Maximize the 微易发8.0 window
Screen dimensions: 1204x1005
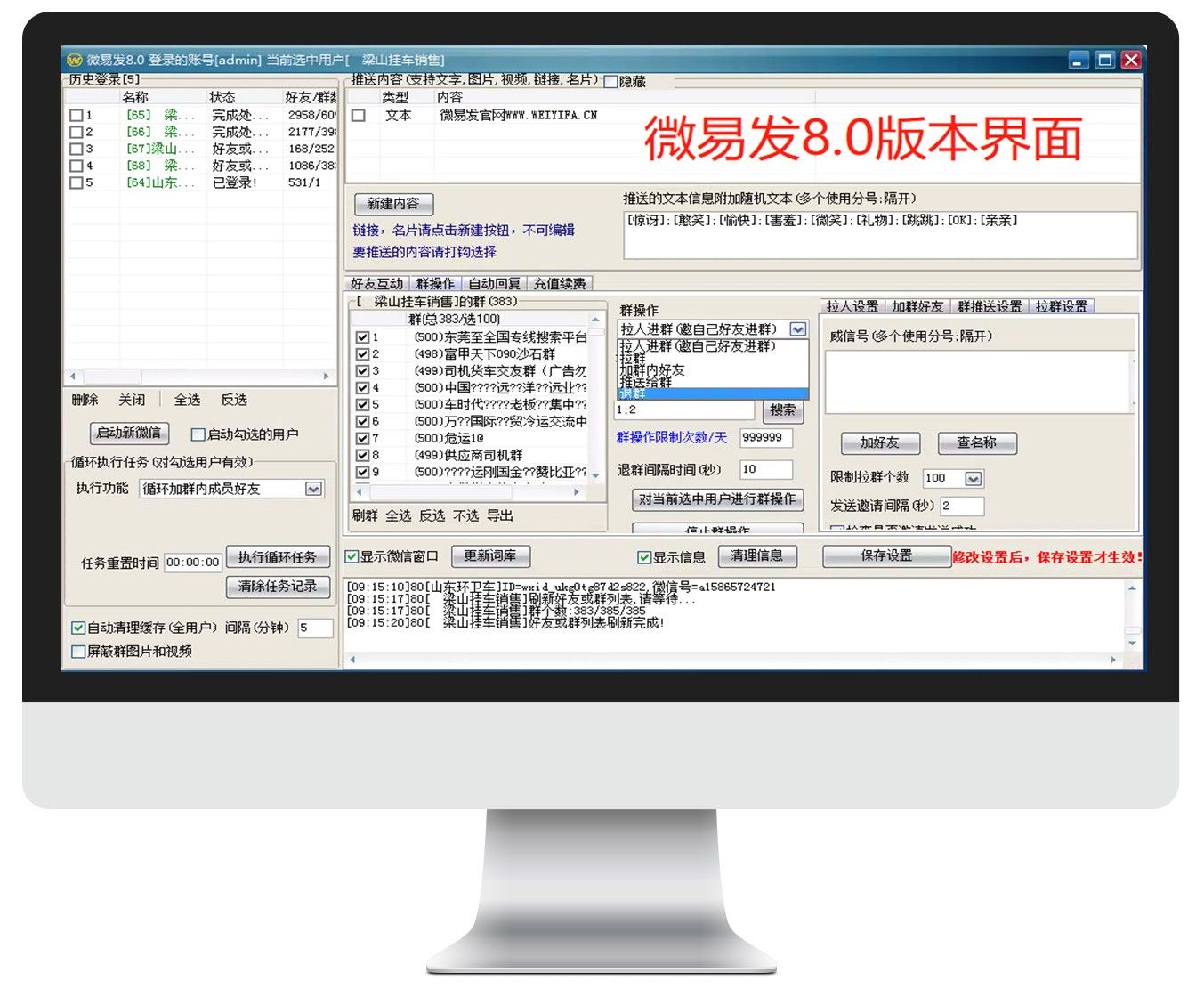1105,60
